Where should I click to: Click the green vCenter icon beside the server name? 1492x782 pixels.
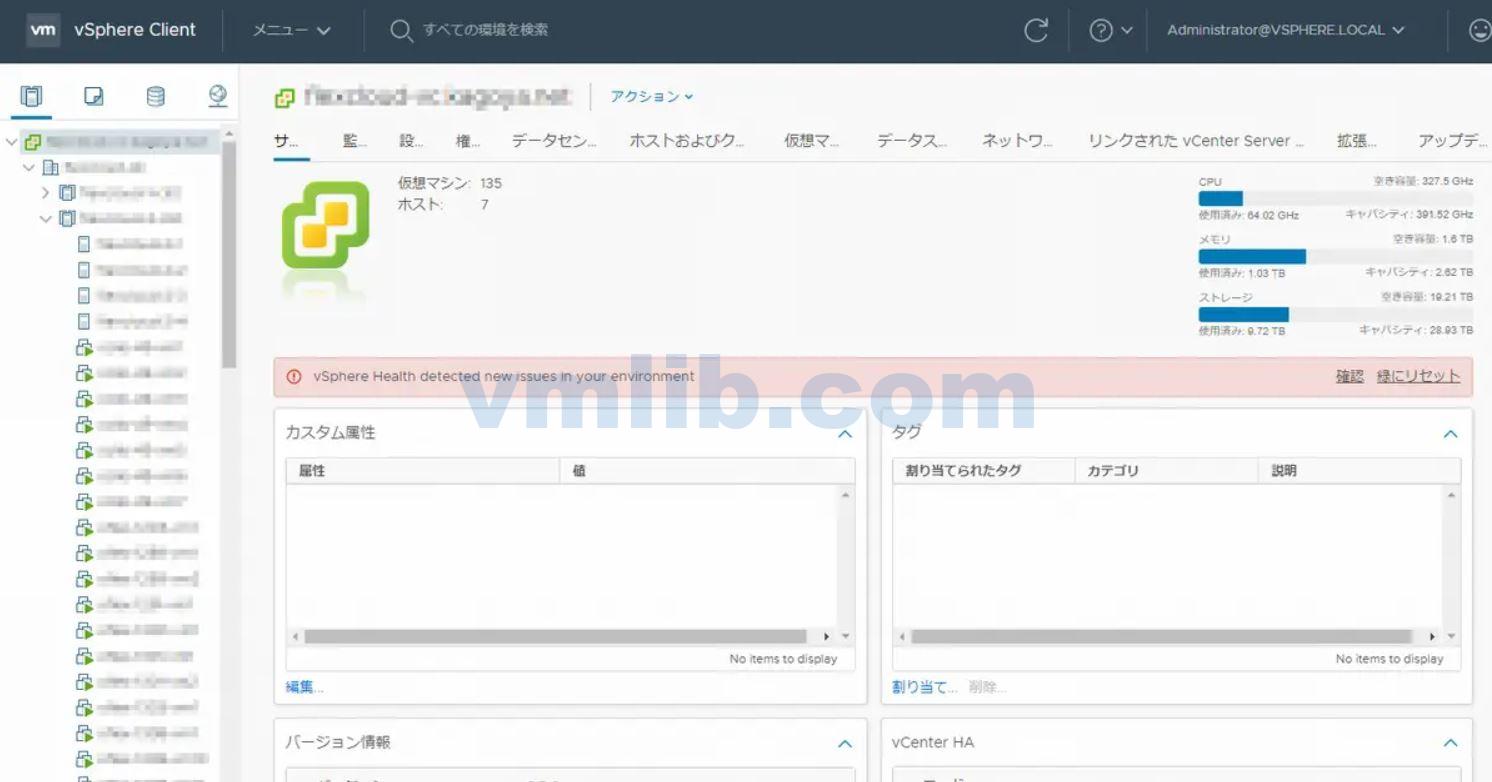coord(282,95)
